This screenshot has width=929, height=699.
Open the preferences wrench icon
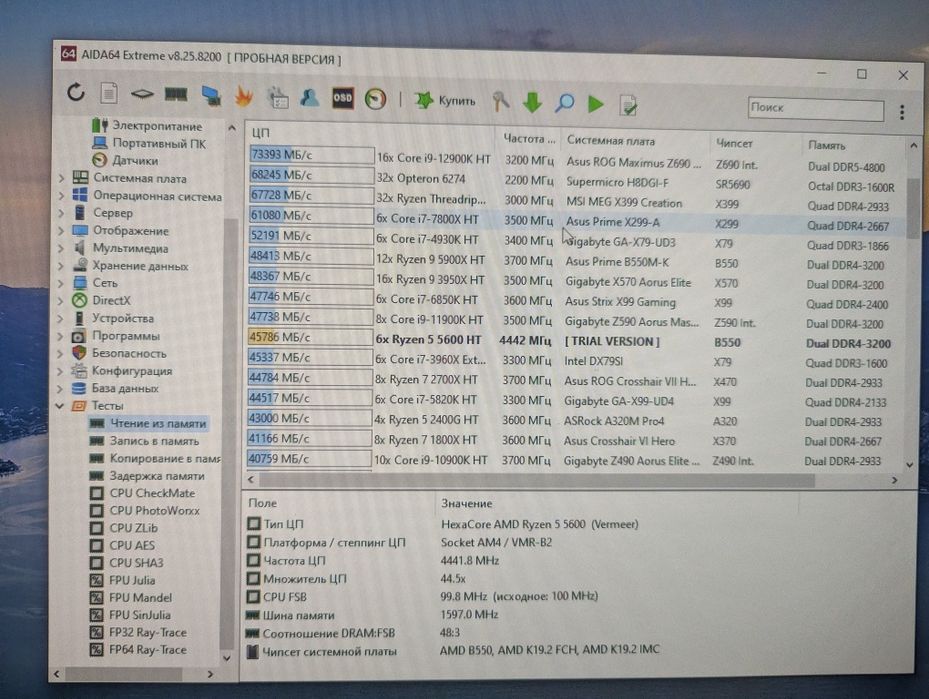[501, 101]
